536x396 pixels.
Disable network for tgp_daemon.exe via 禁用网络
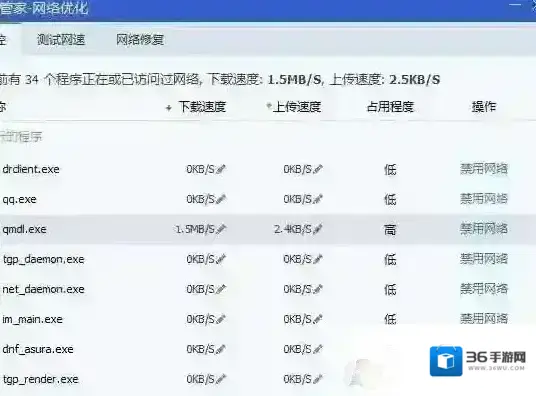click(x=484, y=259)
